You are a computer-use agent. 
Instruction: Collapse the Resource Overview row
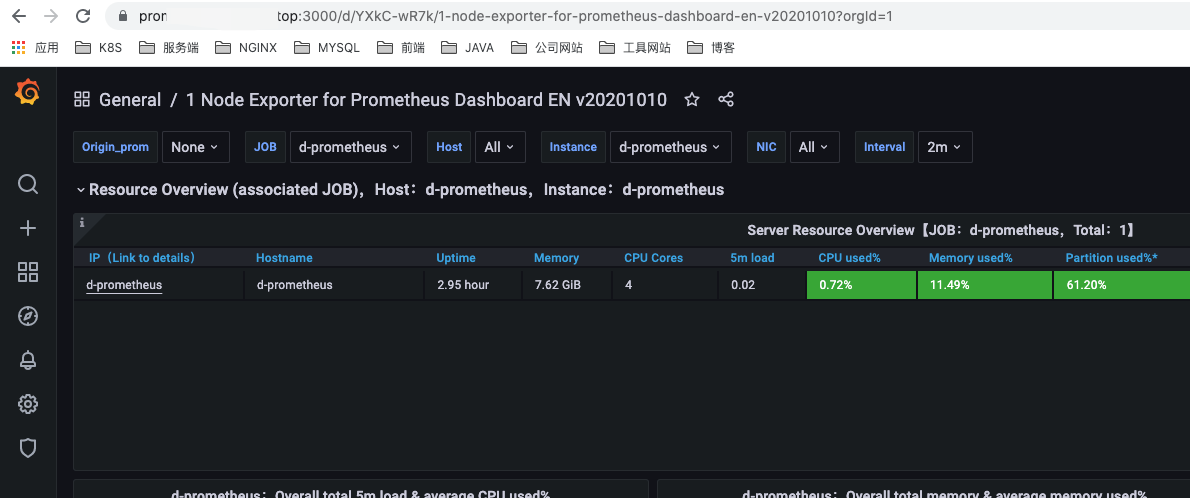click(x=80, y=190)
